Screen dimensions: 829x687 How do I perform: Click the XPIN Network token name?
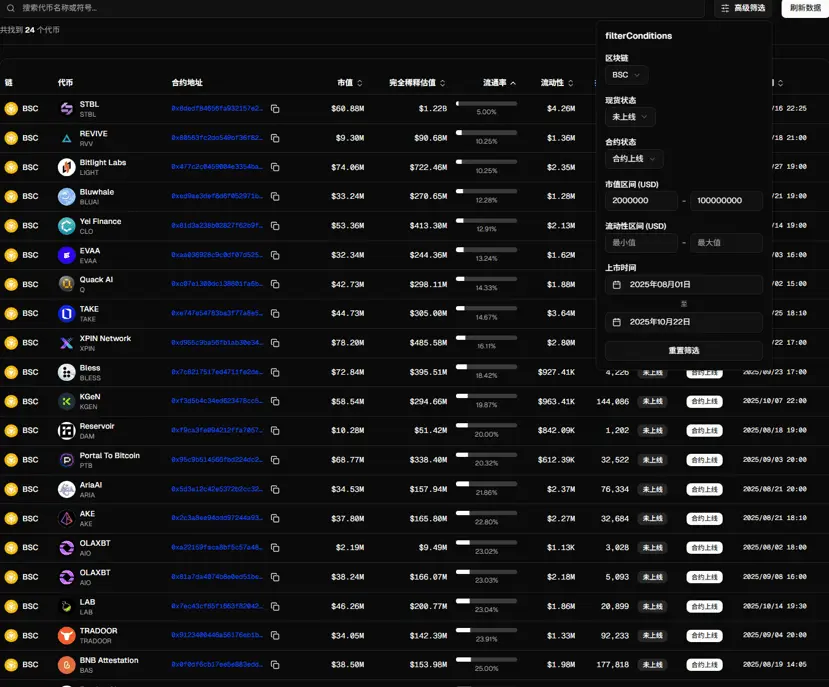tap(105, 338)
